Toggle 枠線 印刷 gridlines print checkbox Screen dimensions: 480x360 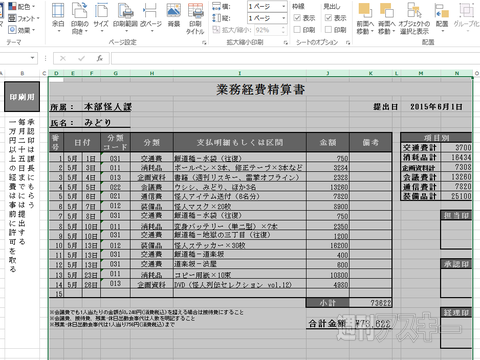pyautogui.click(x=297, y=30)
